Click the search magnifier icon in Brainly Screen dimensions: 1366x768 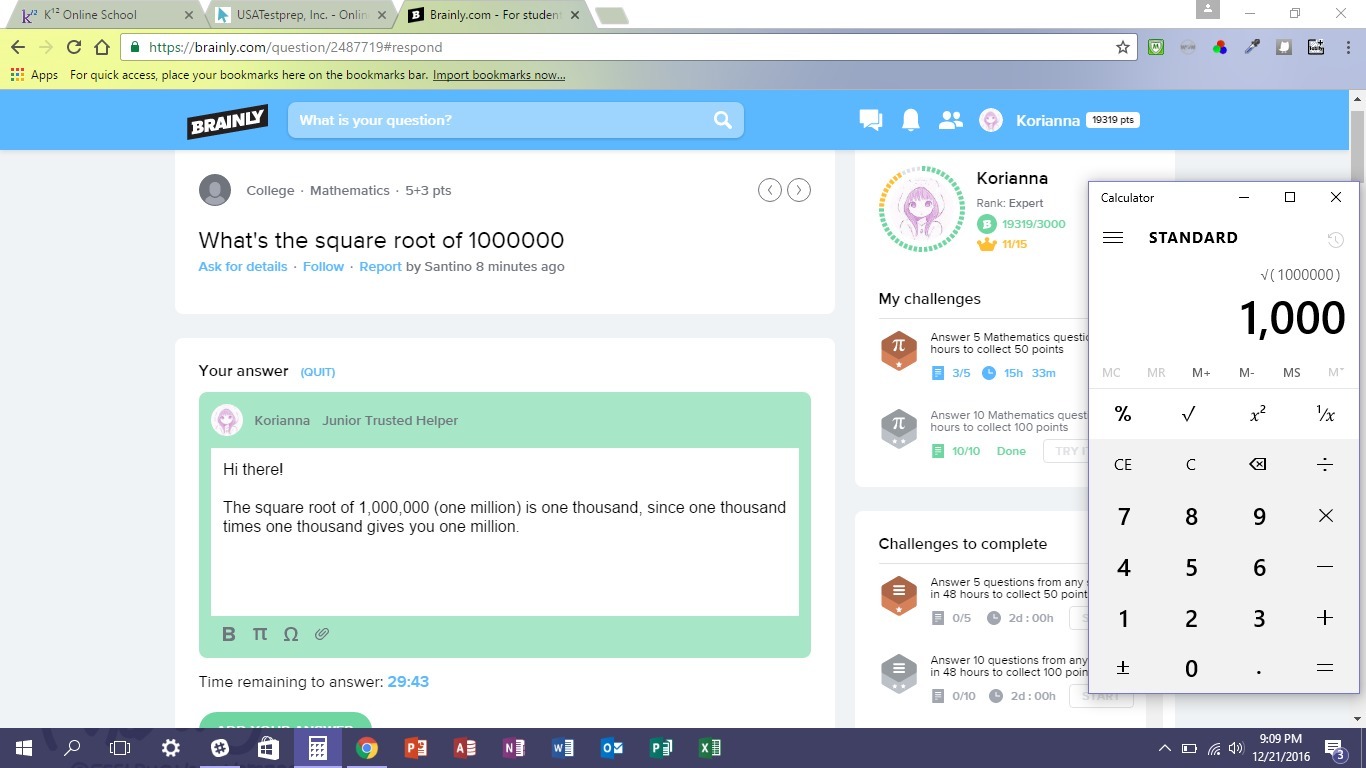click(x=723, y=120)
